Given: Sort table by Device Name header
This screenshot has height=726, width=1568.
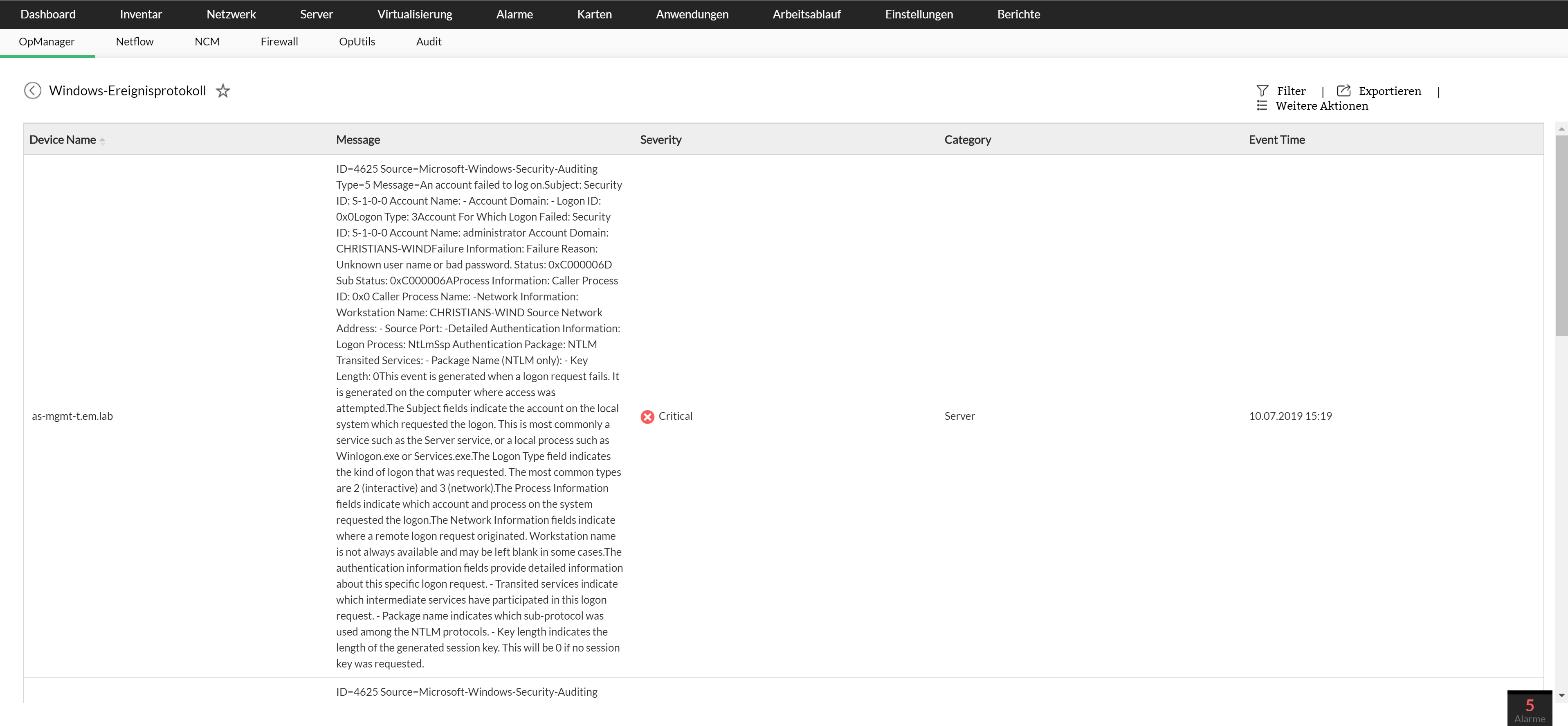Looking at the screenshot, I should click(x=63, y=140).
